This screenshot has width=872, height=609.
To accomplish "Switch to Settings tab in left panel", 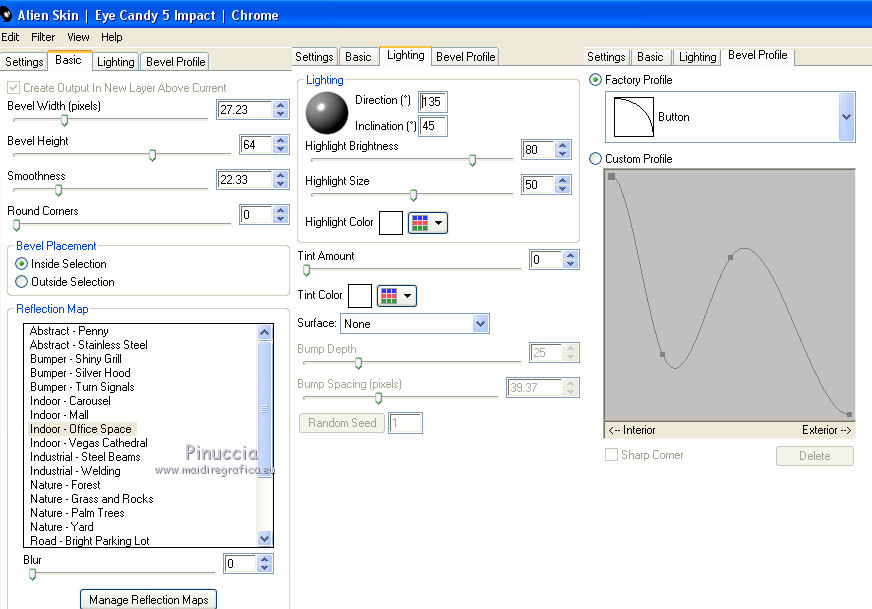I will (24, 61).
